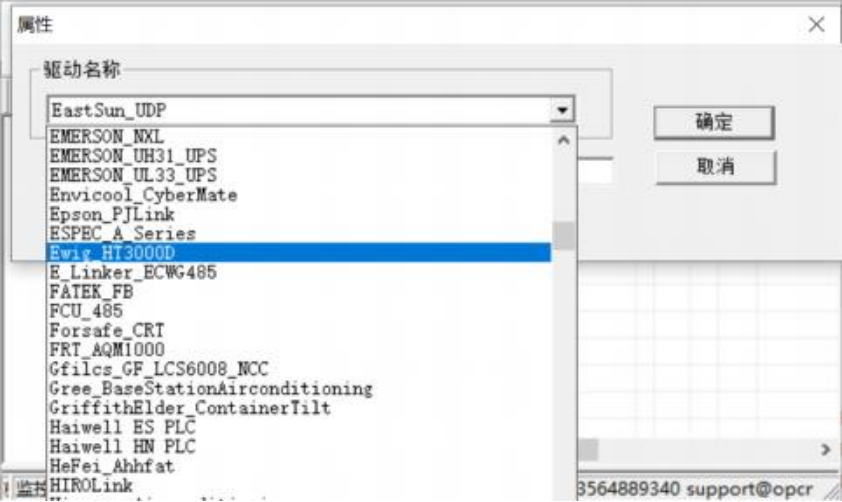Pick FRT_AQM1000 driver entry
Image resolution: width=842 pixels, height=502 pixels.
[x=299, y=349]
